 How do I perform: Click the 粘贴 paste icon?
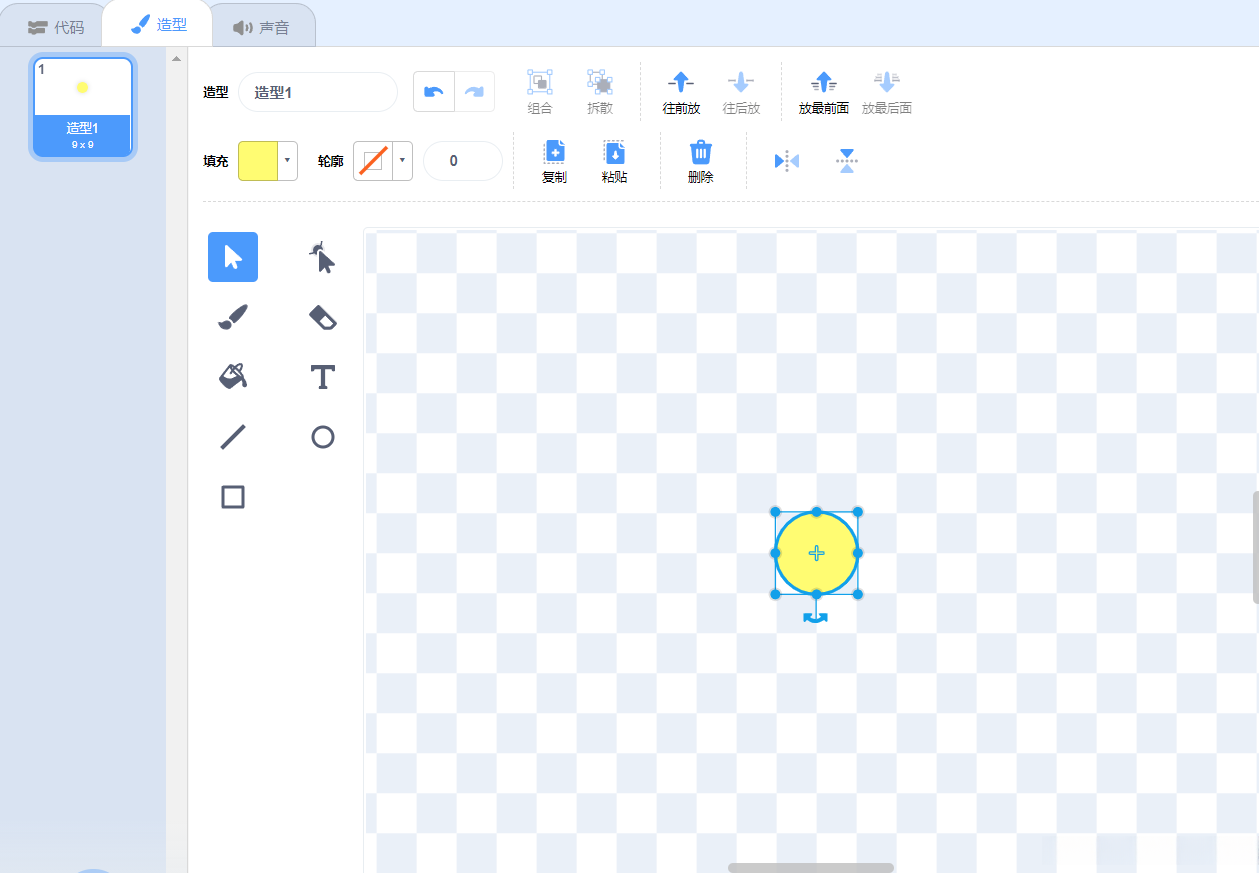[x=614, y=152]
